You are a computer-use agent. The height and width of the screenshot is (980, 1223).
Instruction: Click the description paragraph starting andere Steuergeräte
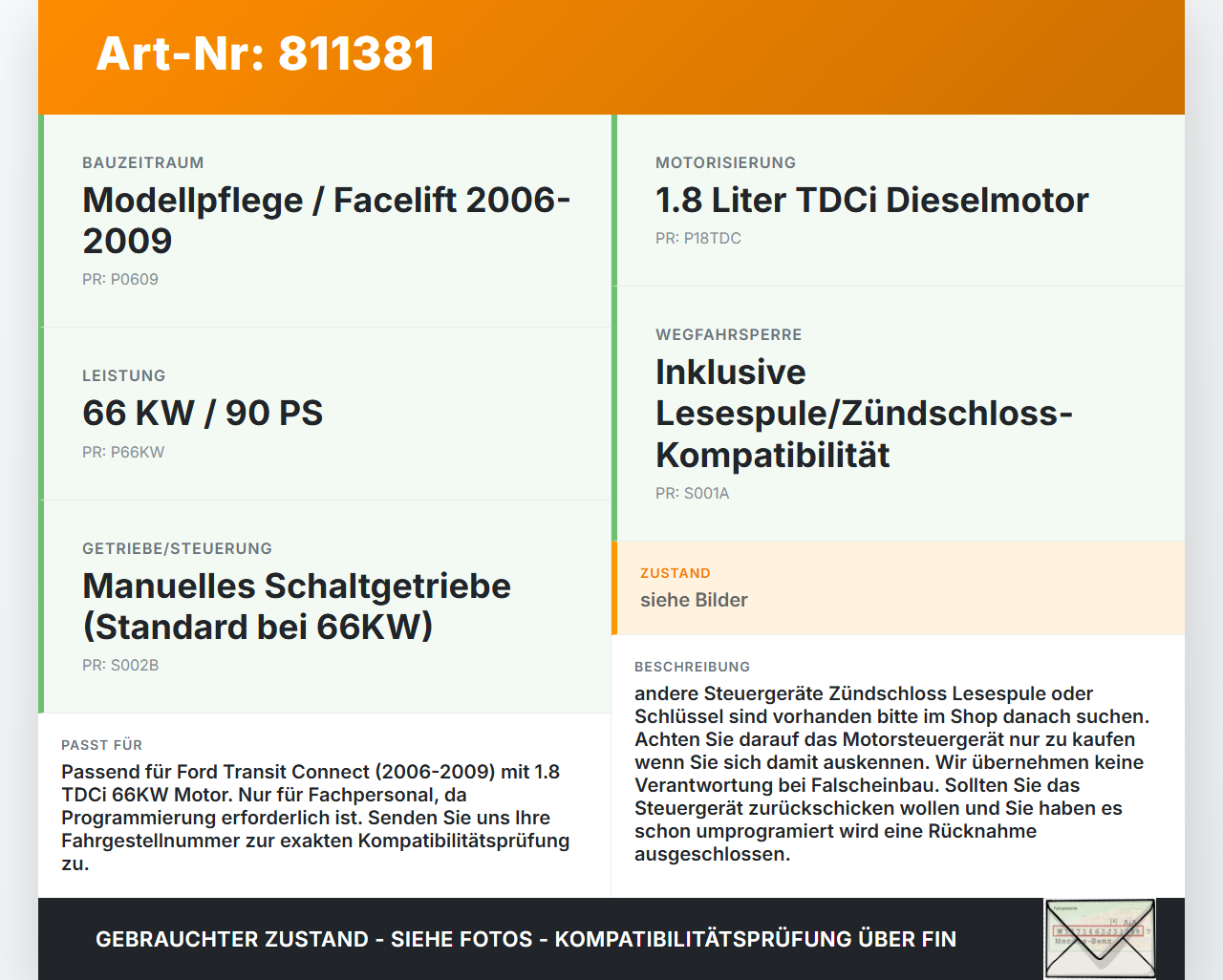point(892,774)
